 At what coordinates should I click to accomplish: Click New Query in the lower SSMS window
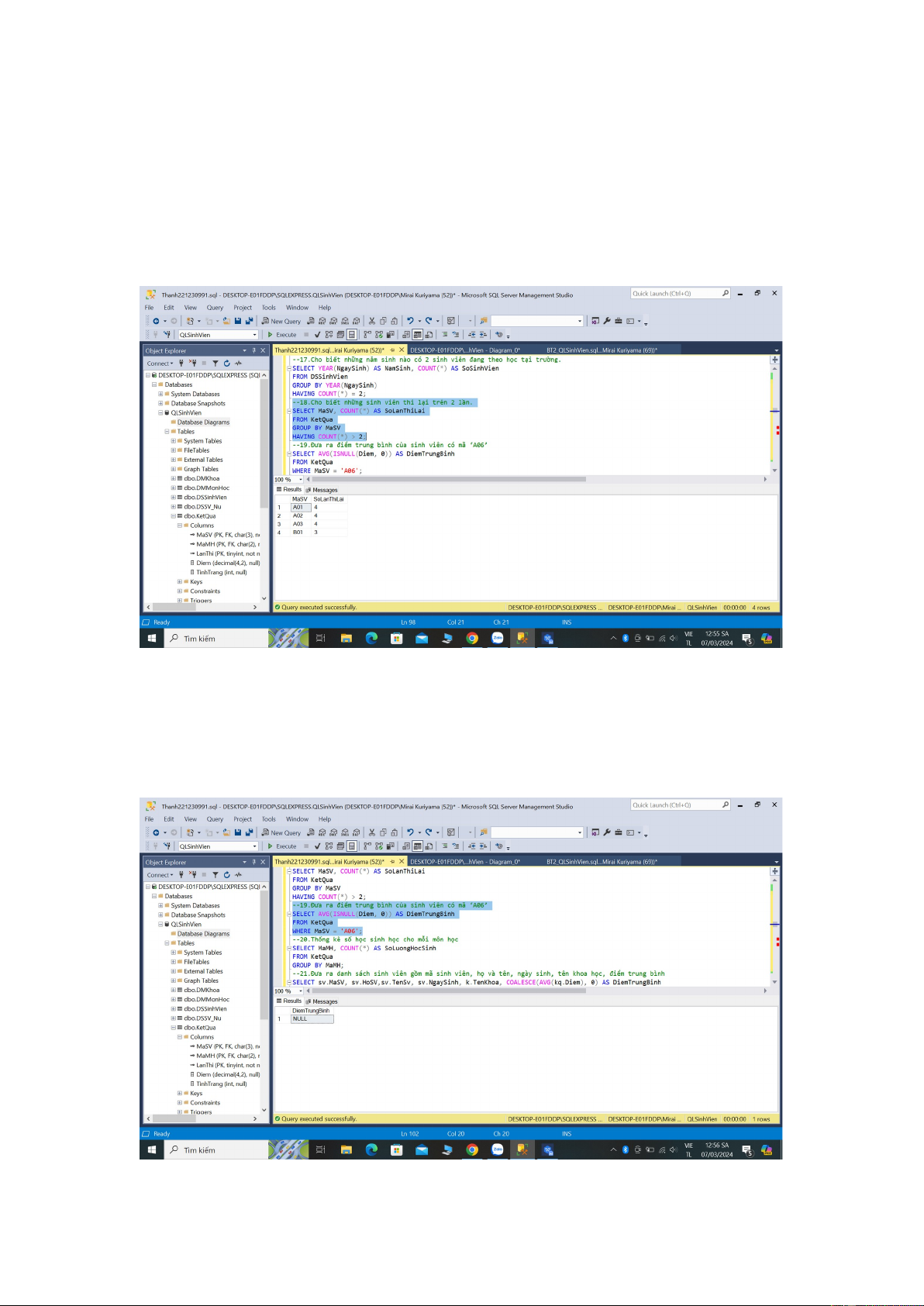[x=281, y=832]
